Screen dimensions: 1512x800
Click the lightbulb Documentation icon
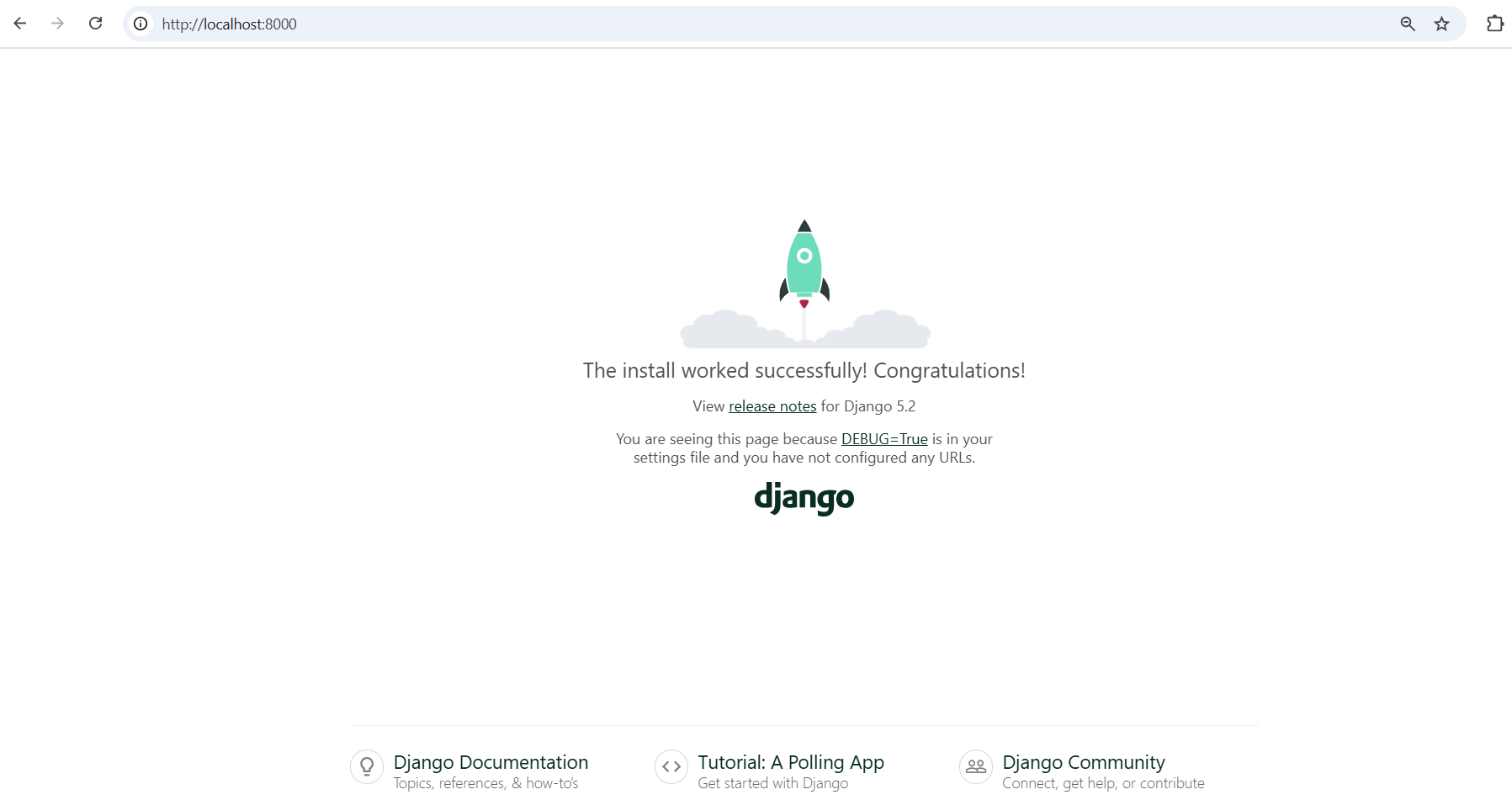367,766
